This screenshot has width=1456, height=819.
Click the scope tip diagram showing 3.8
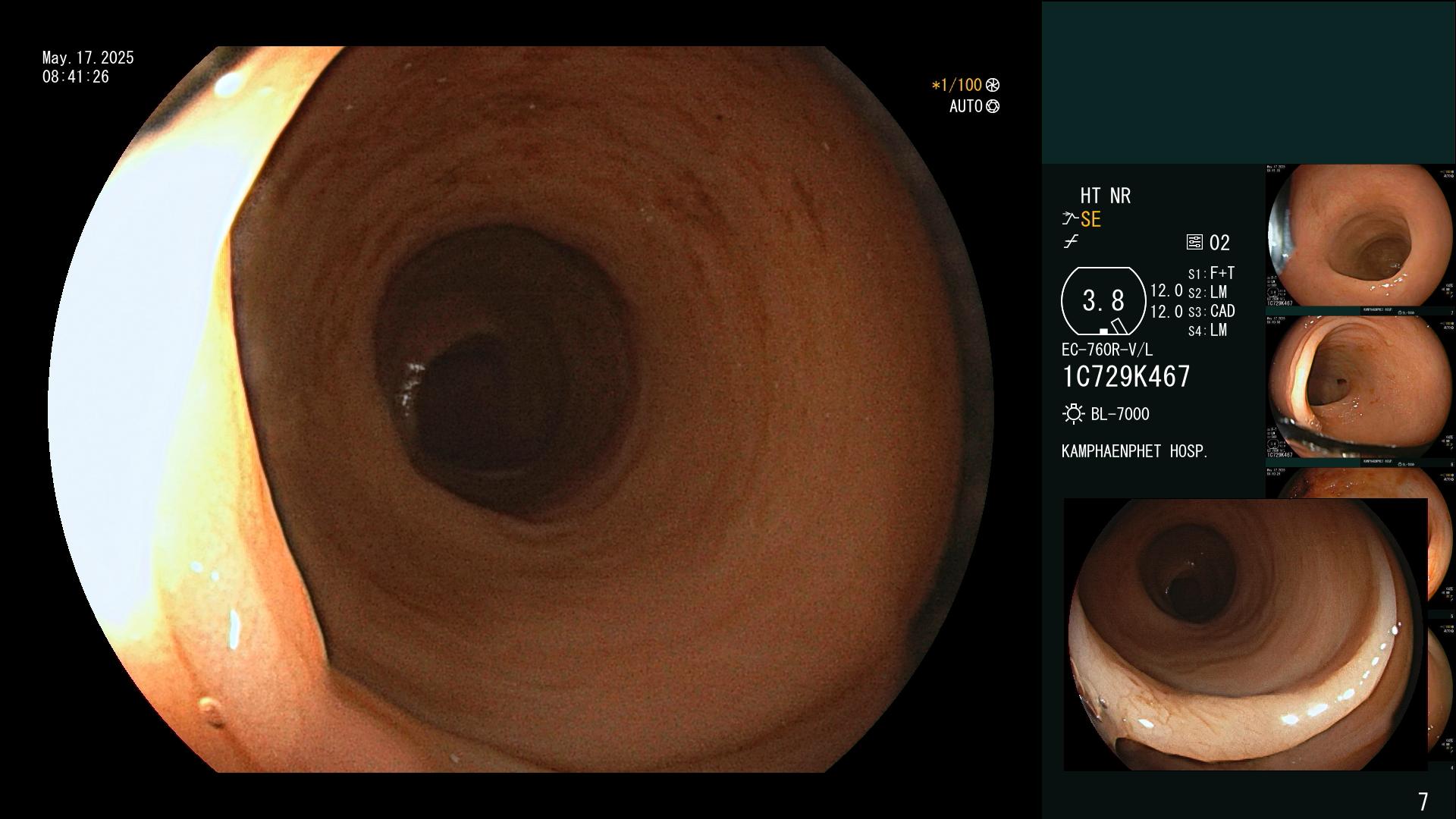(x=1103, y=301)
